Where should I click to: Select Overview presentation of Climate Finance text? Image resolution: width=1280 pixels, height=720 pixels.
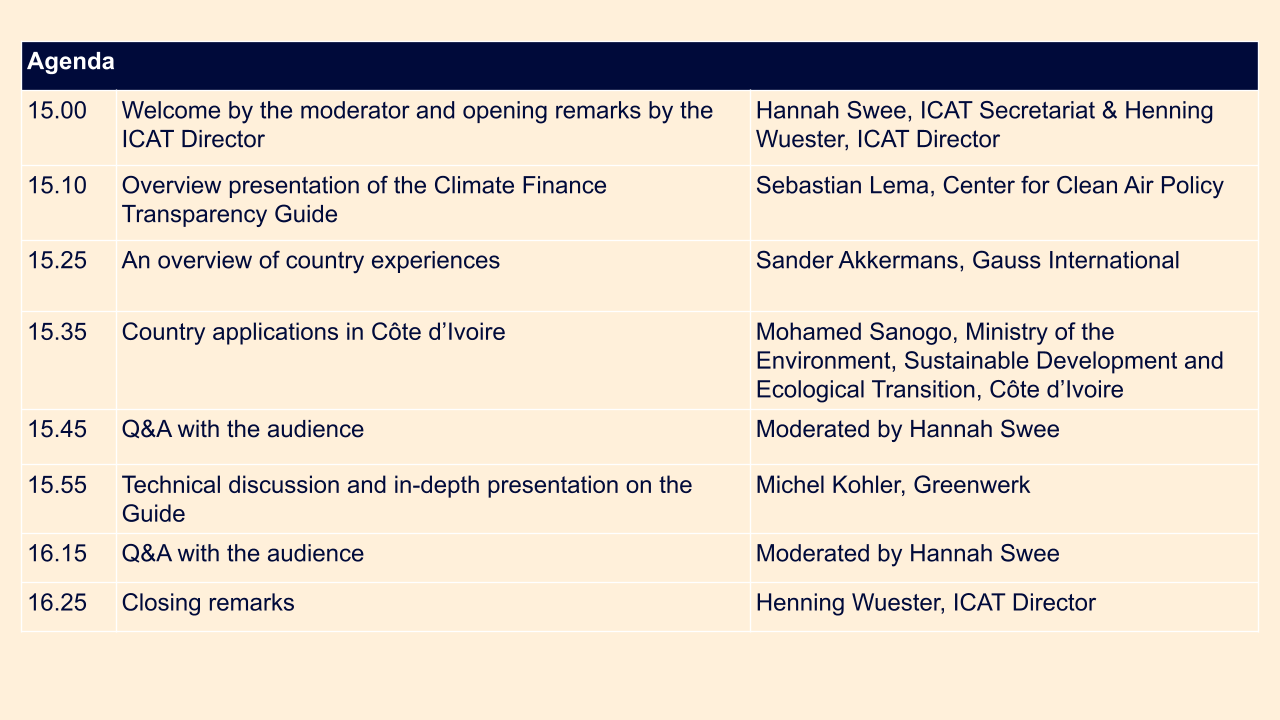point(364,200)
